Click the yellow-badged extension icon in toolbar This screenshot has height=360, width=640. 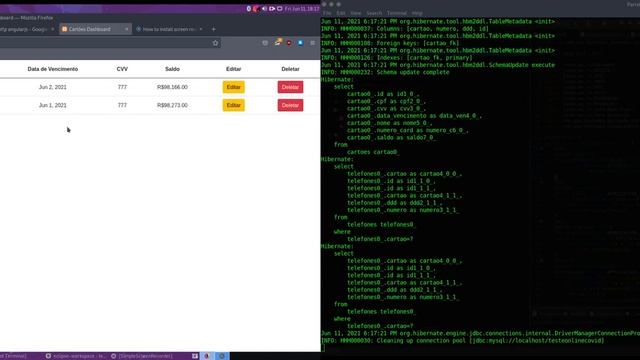pyautogui.click(x=278, y=42)
